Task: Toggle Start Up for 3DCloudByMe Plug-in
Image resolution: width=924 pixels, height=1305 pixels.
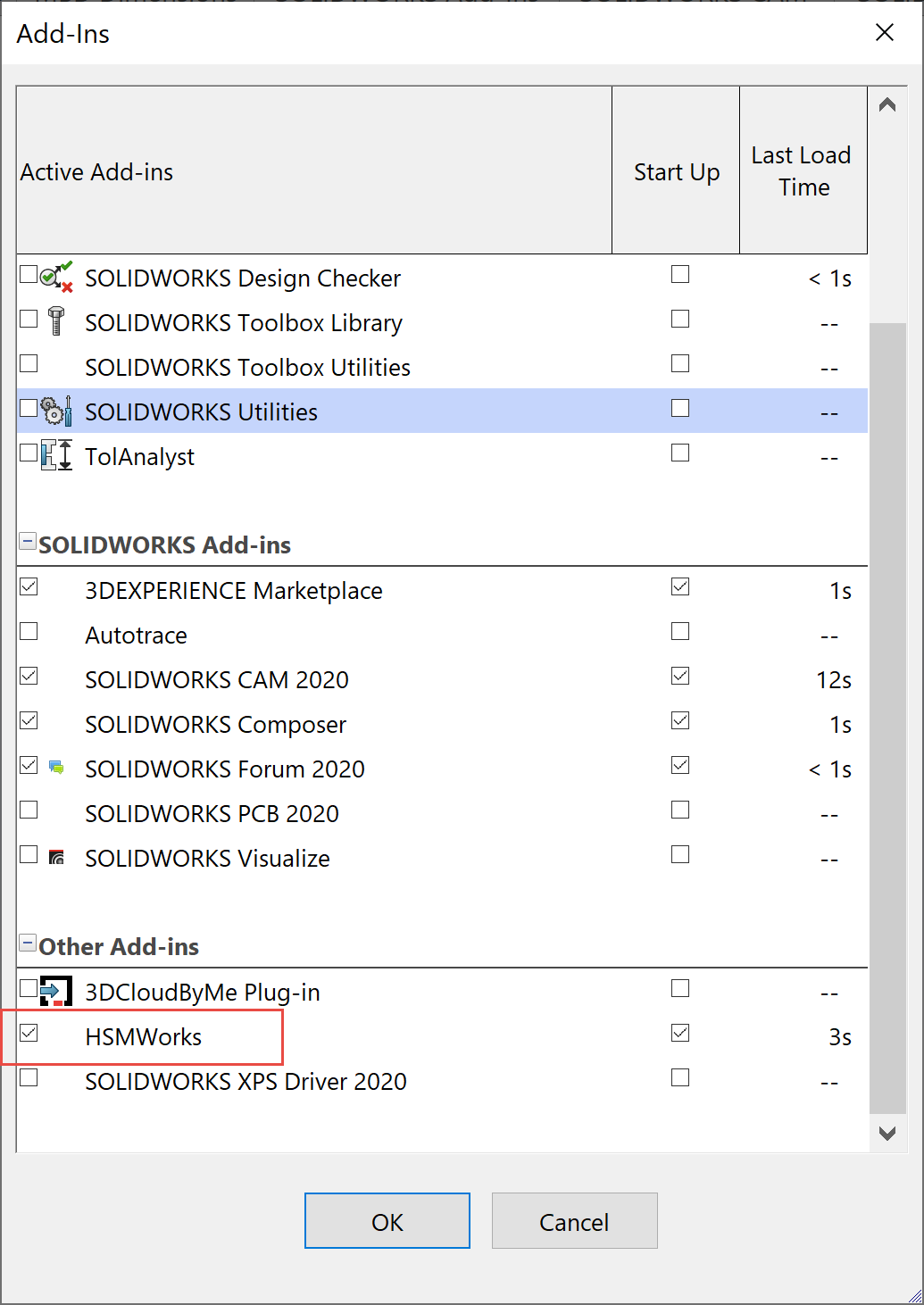Action: [x=680, y=988]
